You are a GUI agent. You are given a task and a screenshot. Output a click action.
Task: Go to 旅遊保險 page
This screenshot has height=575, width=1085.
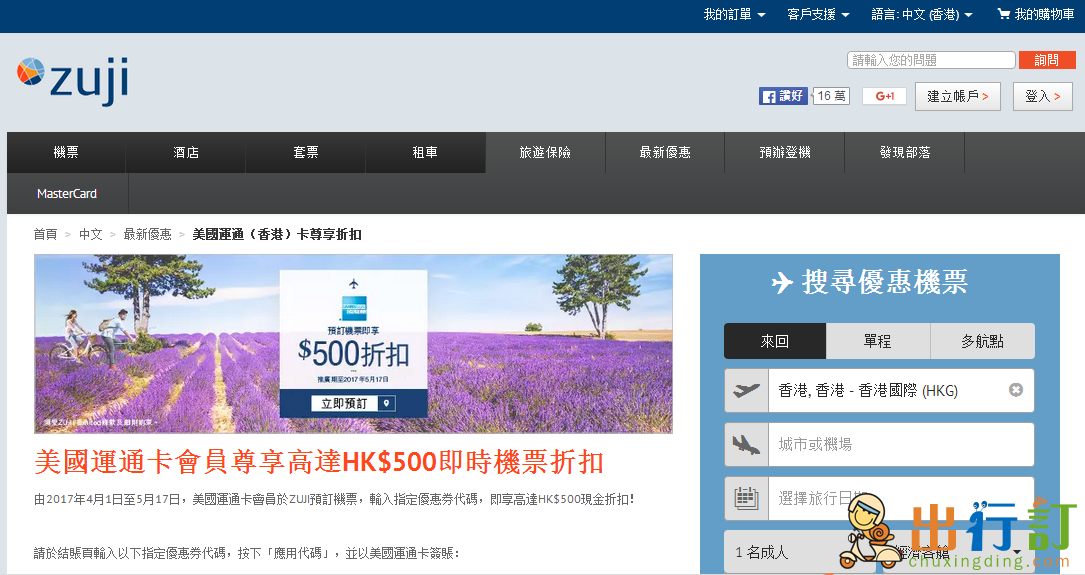545,152
